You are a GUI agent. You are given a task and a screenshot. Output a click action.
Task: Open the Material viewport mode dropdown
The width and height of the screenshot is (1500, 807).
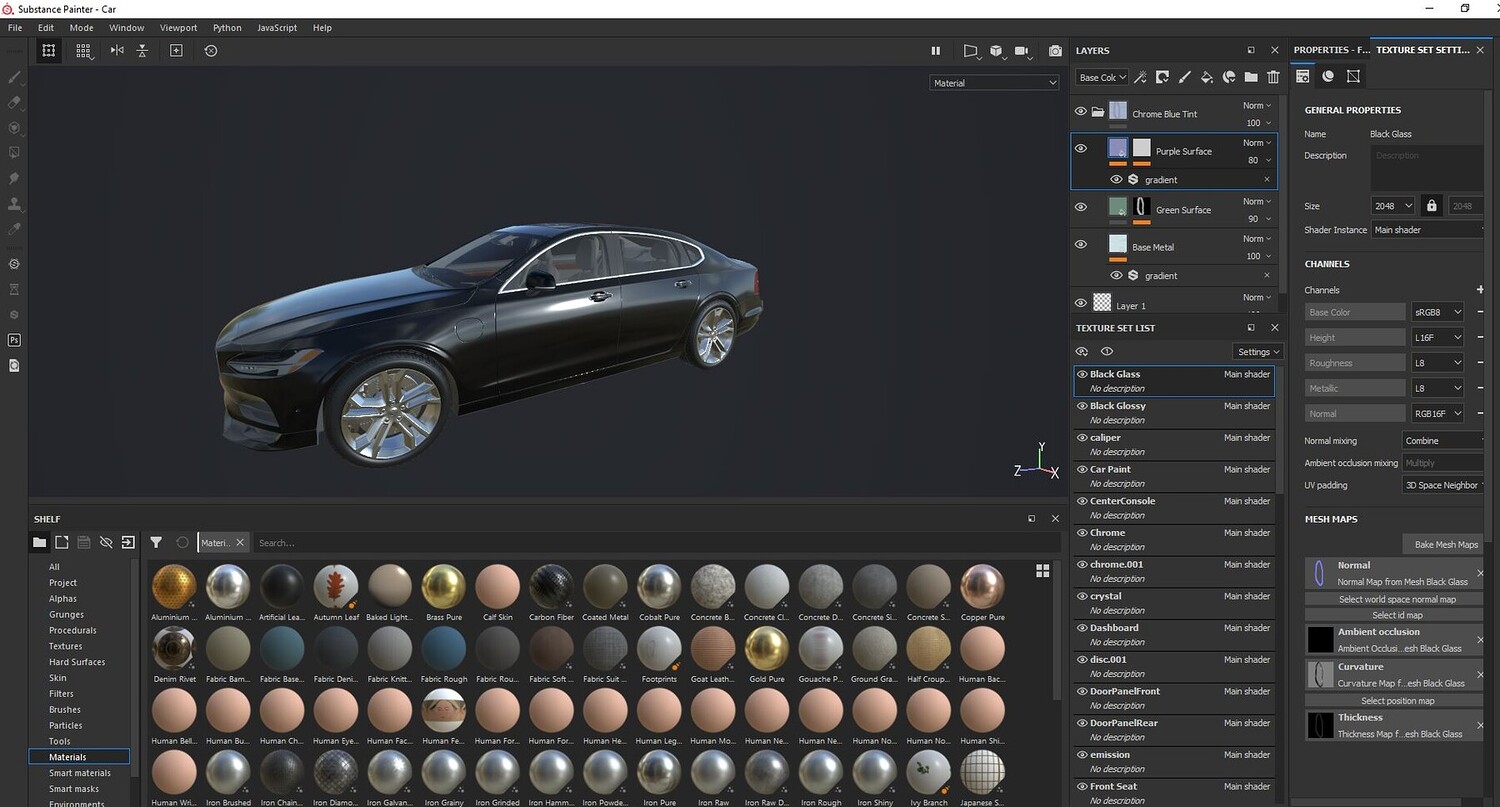coord(994,83)
